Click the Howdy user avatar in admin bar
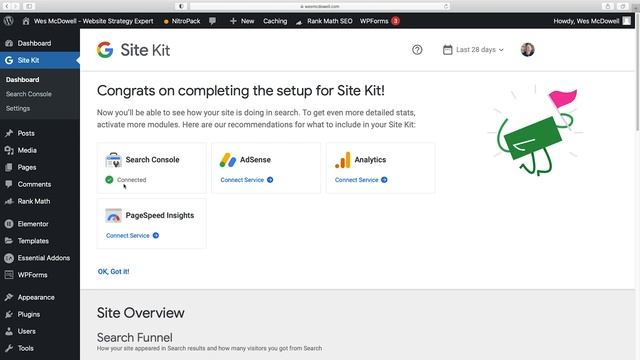 click(x=627, y=21)
